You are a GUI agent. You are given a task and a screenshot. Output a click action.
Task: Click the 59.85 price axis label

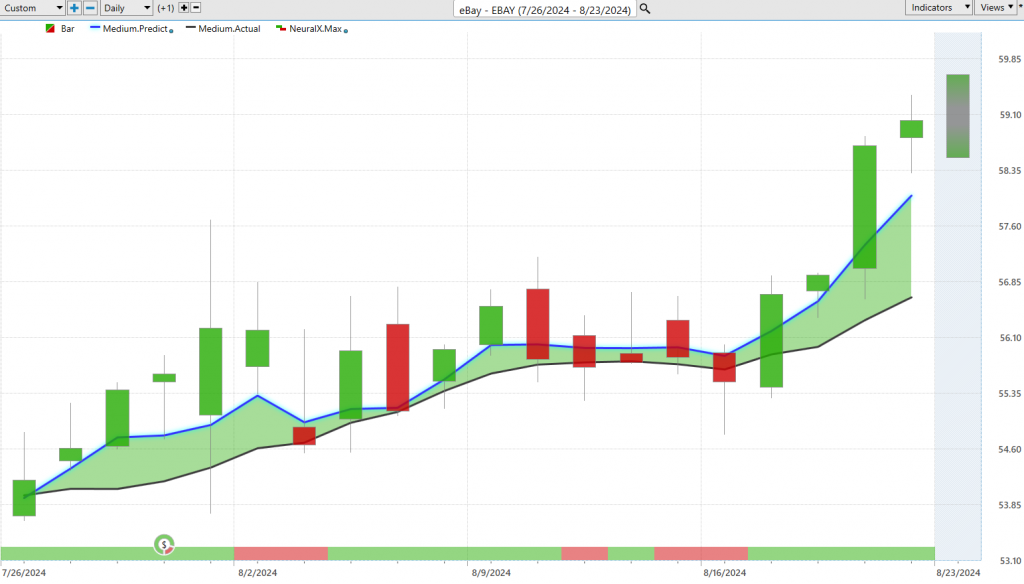(1009, 59)
